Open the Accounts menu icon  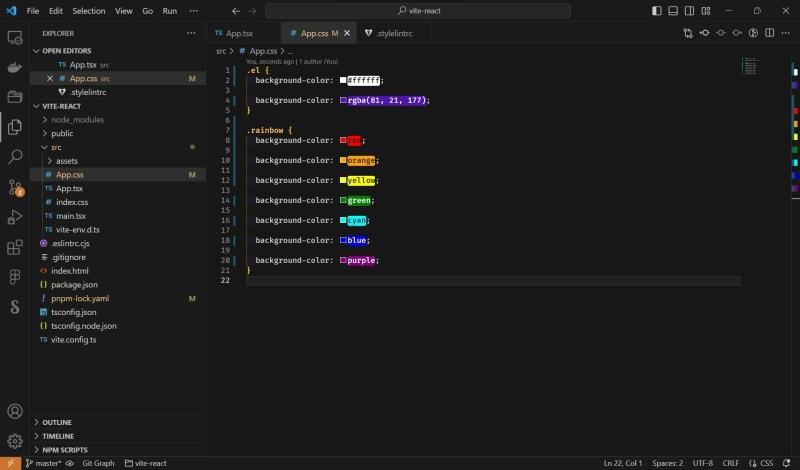click(15, 411)
